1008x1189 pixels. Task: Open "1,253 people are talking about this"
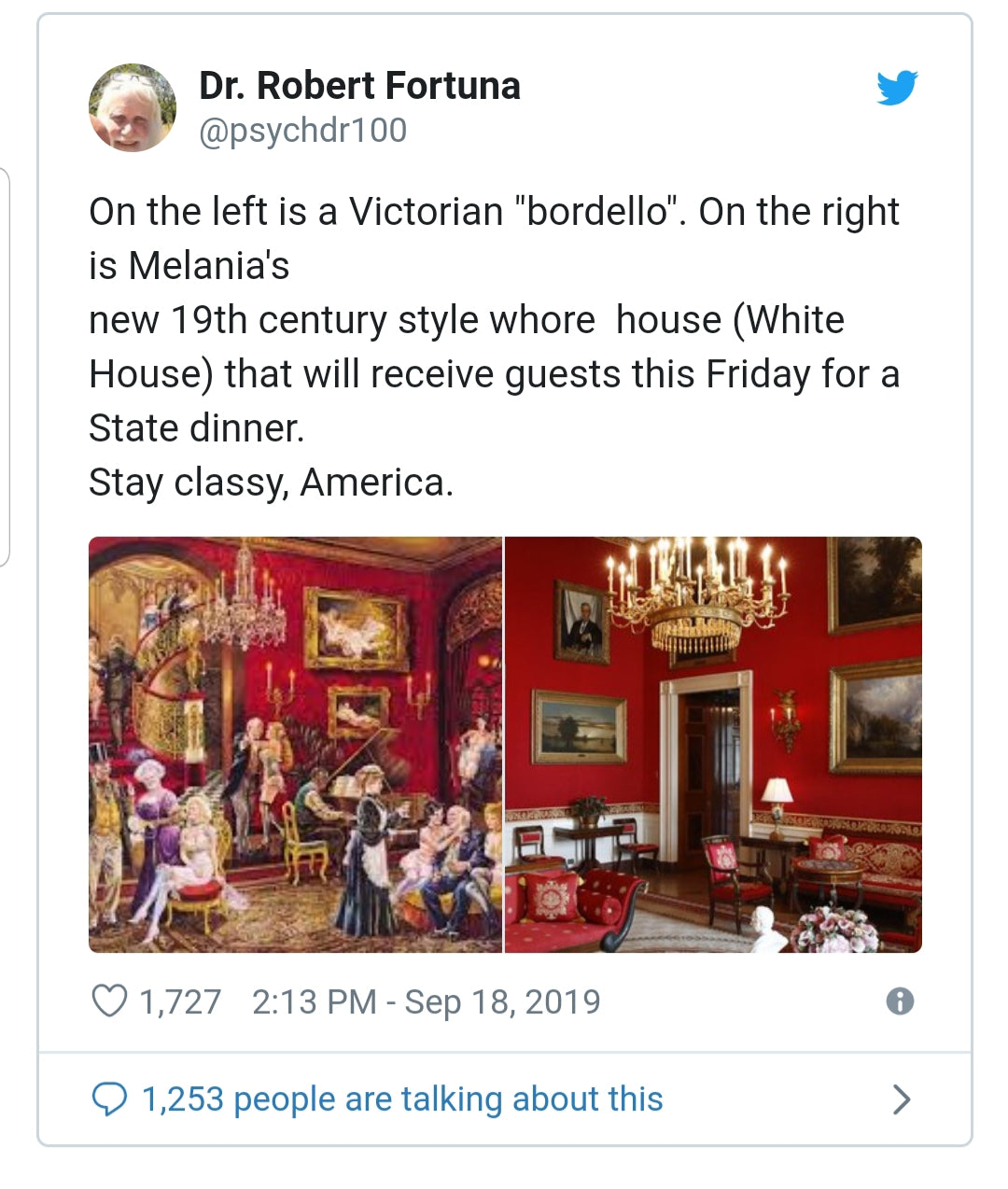pos(402,1099)
